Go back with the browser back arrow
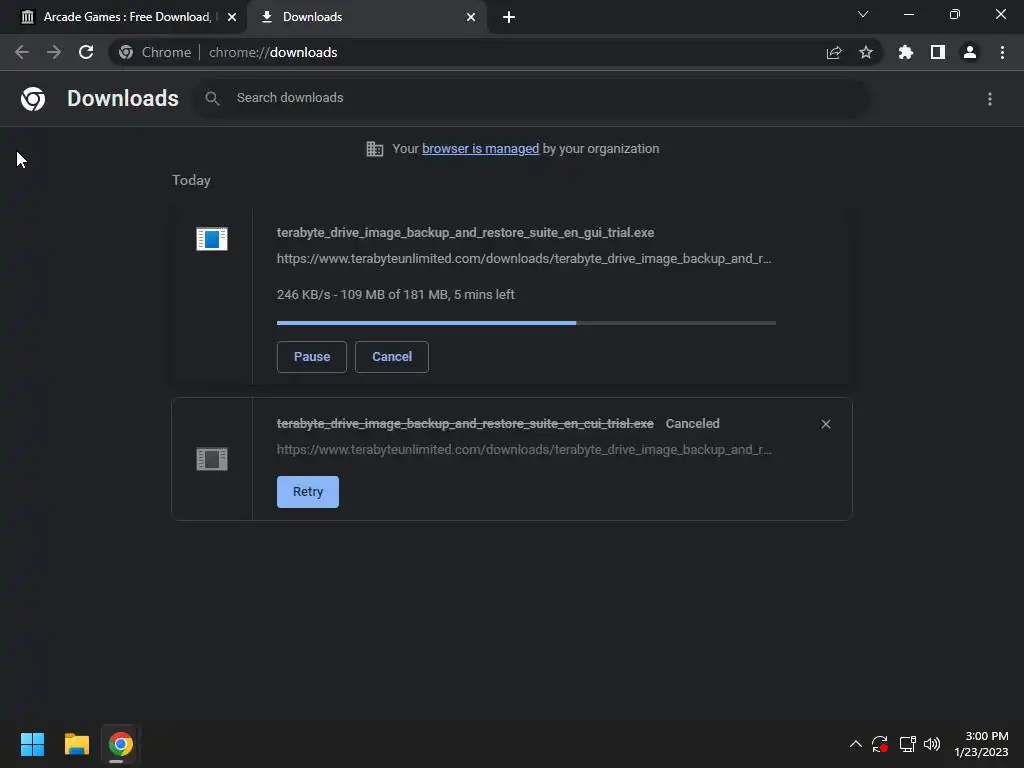Viewport: 1024px width, 768px height. click(22, 52)
